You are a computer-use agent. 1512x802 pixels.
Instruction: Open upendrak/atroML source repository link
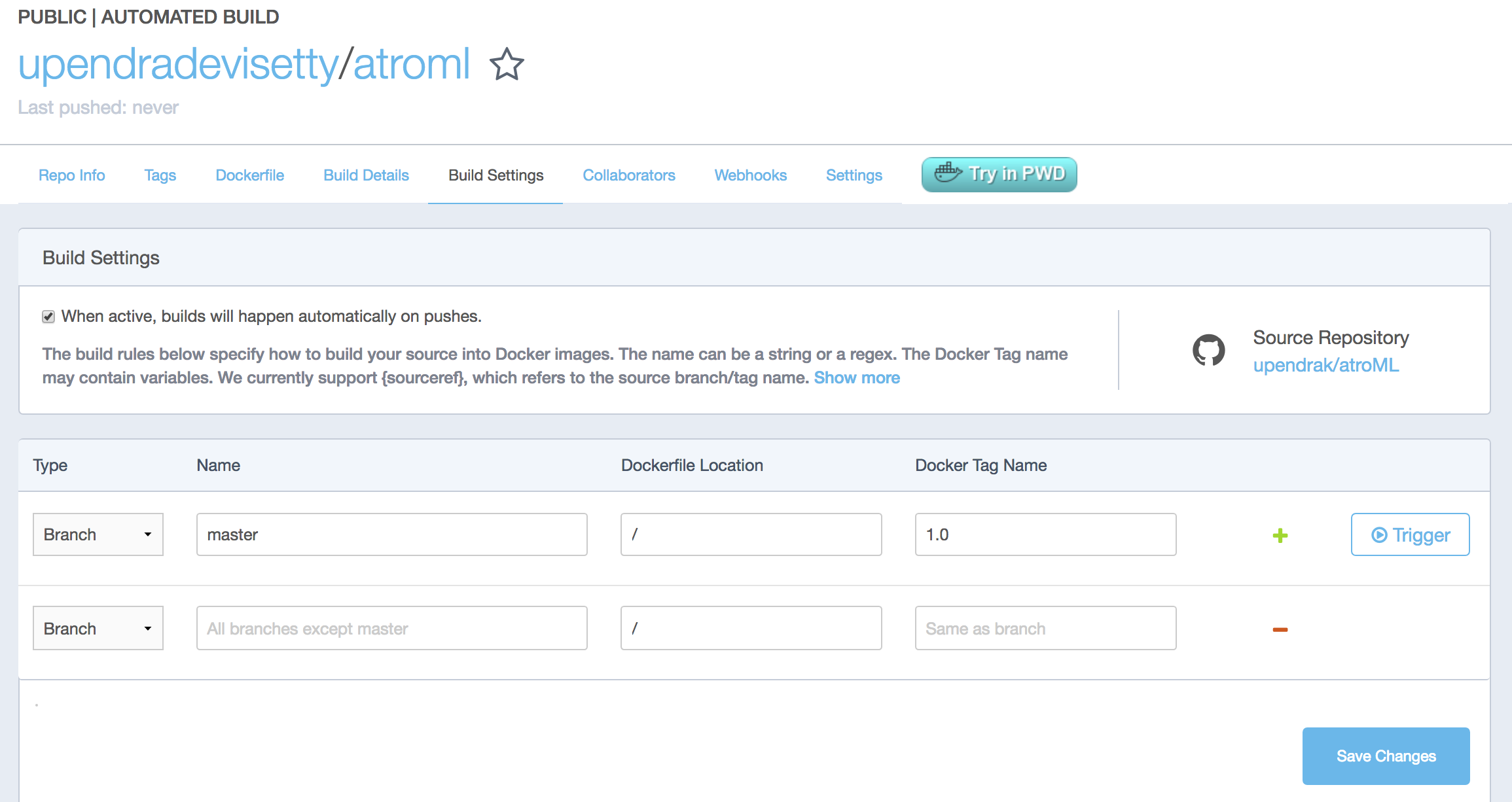(1326, 365)
